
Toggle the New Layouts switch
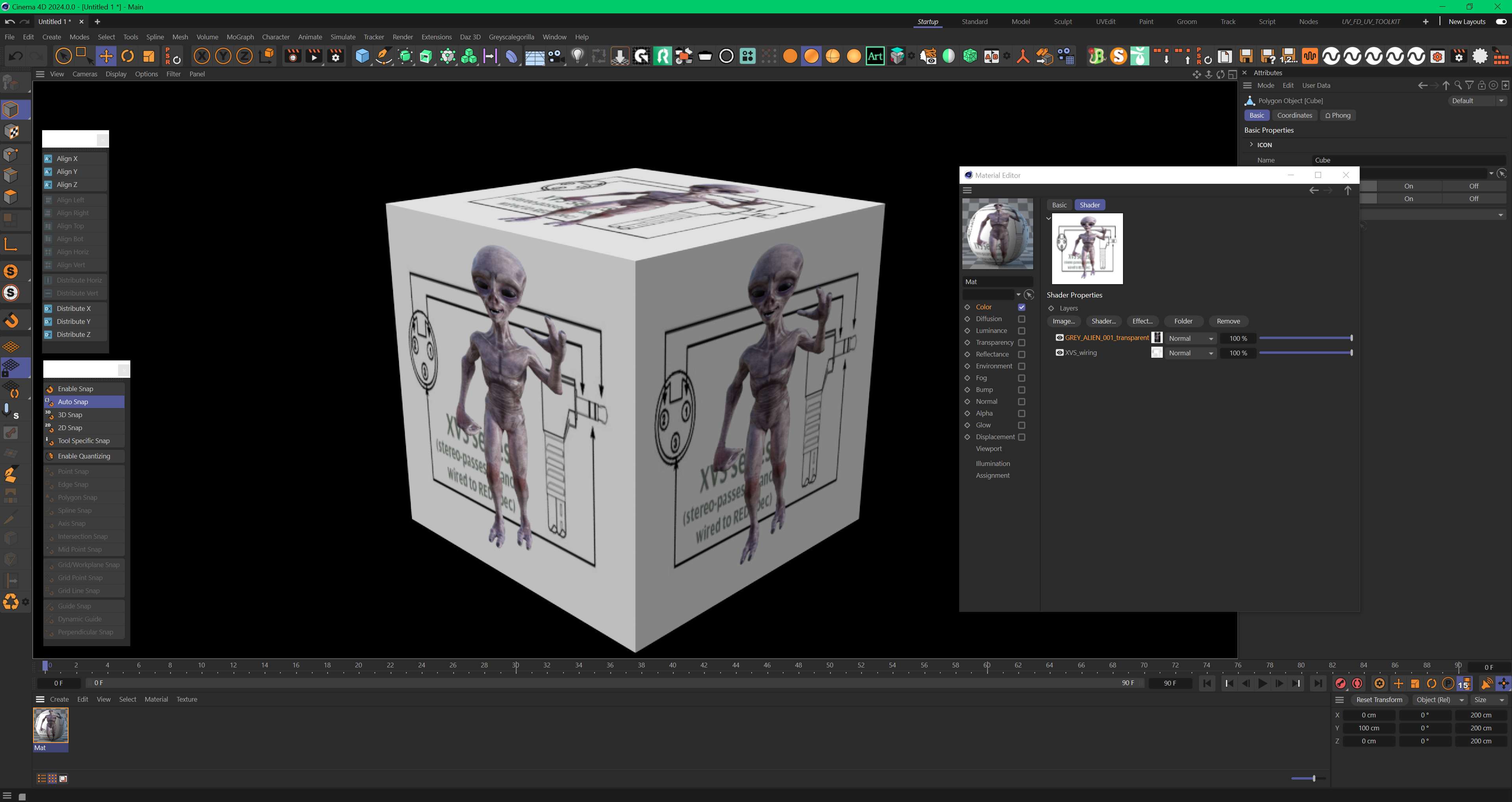click(1501, 22)
